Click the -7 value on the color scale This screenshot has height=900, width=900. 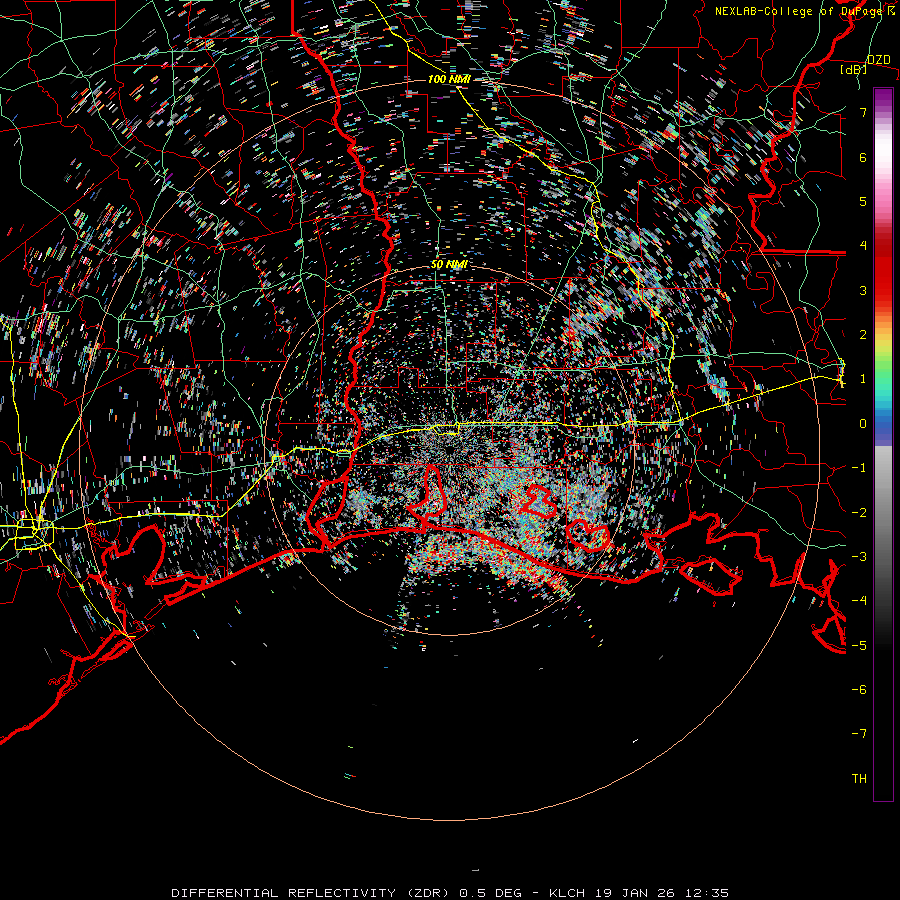859,734
